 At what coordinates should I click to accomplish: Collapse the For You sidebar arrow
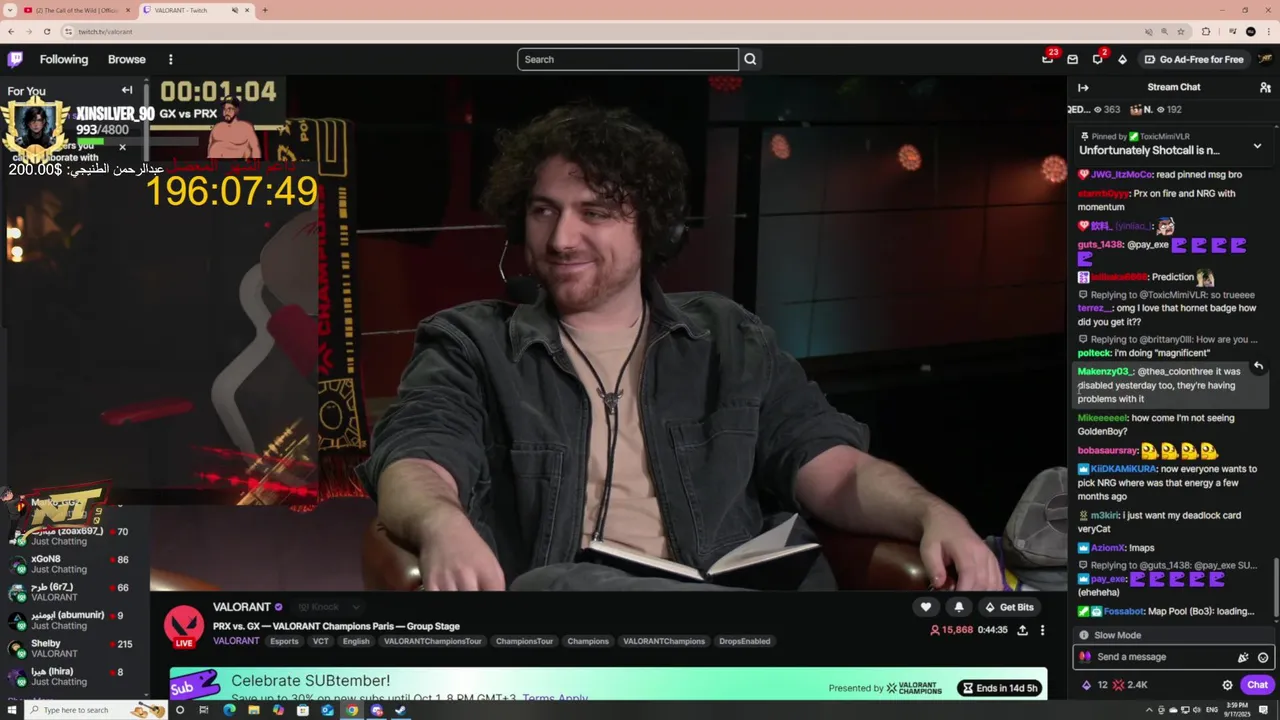[127, 90]
